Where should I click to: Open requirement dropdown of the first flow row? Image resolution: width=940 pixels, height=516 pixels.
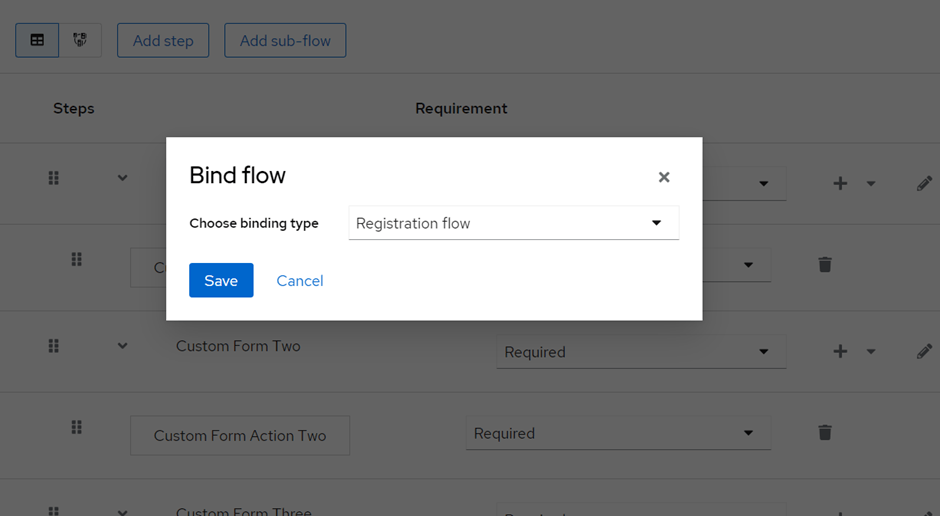coord(744,183)
